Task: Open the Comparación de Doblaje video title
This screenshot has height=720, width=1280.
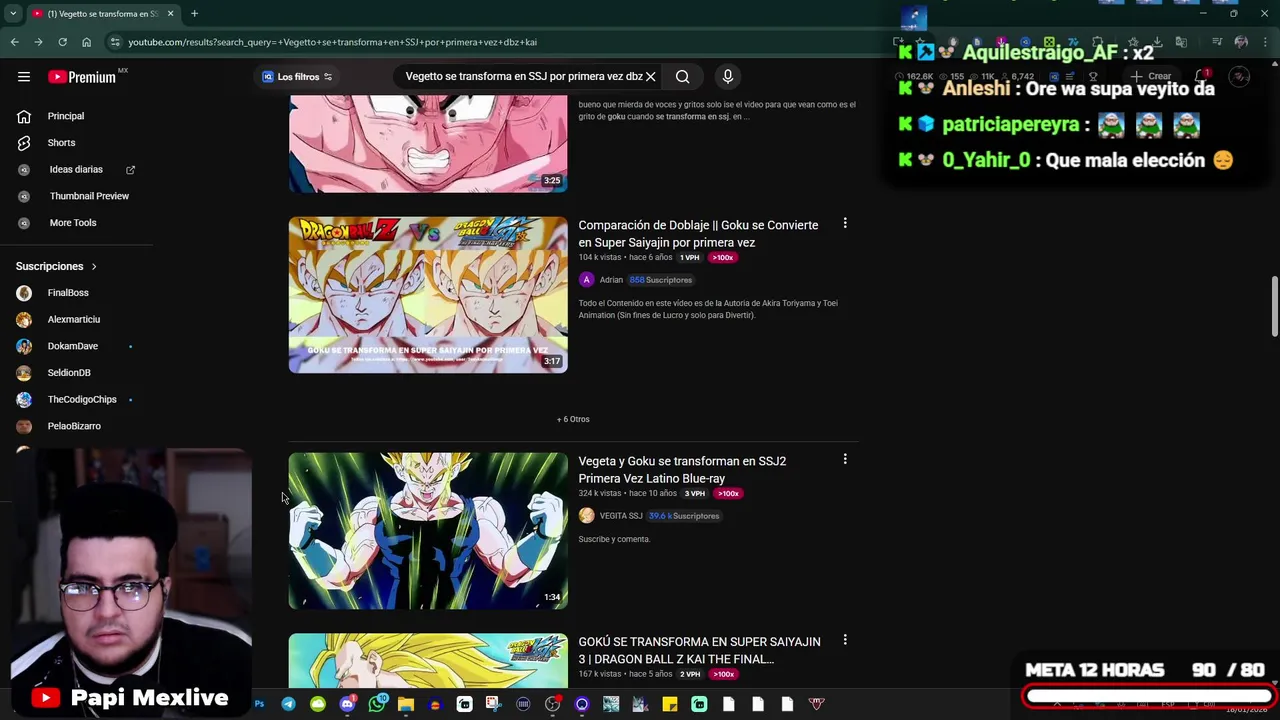Action: 698,234
